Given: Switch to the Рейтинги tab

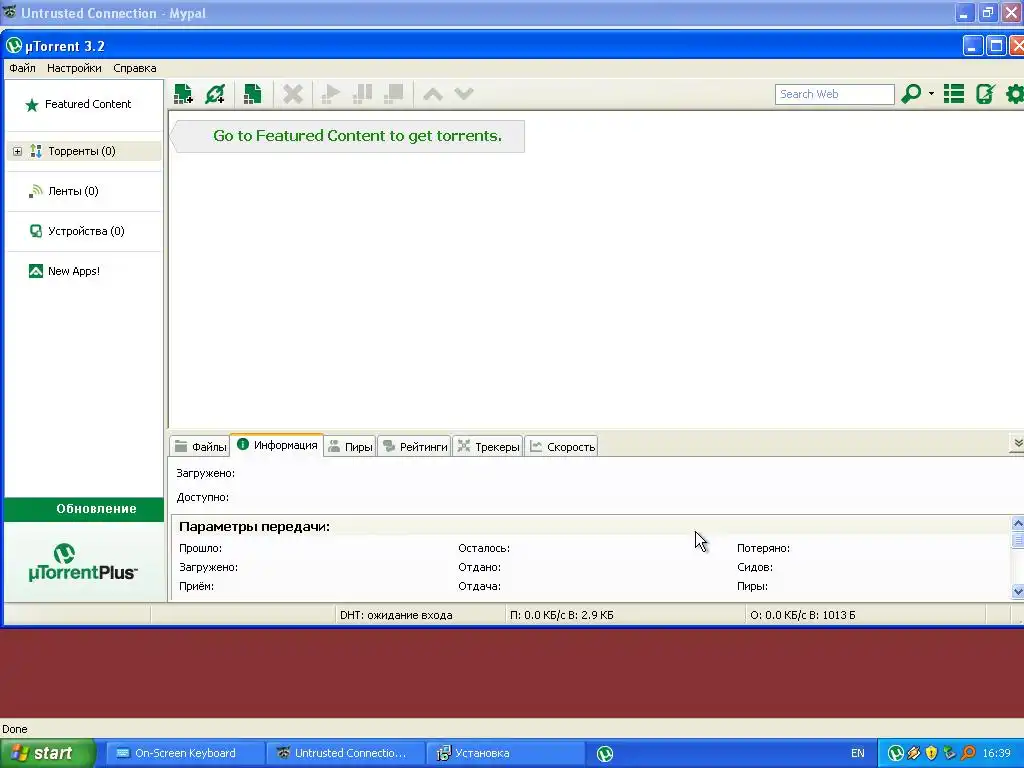Looking at the screenshot, I should click(x=415, y=447).
